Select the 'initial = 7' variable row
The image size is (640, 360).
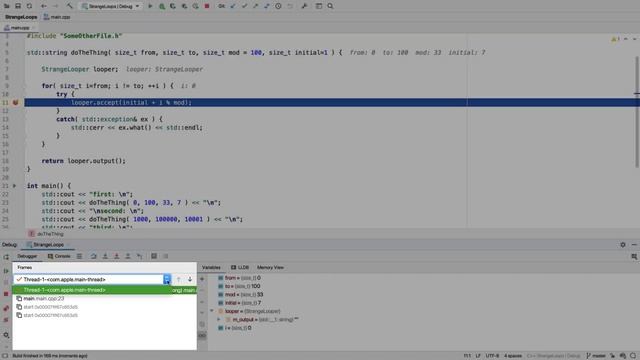pyautogui.click(x=240, y=303)
